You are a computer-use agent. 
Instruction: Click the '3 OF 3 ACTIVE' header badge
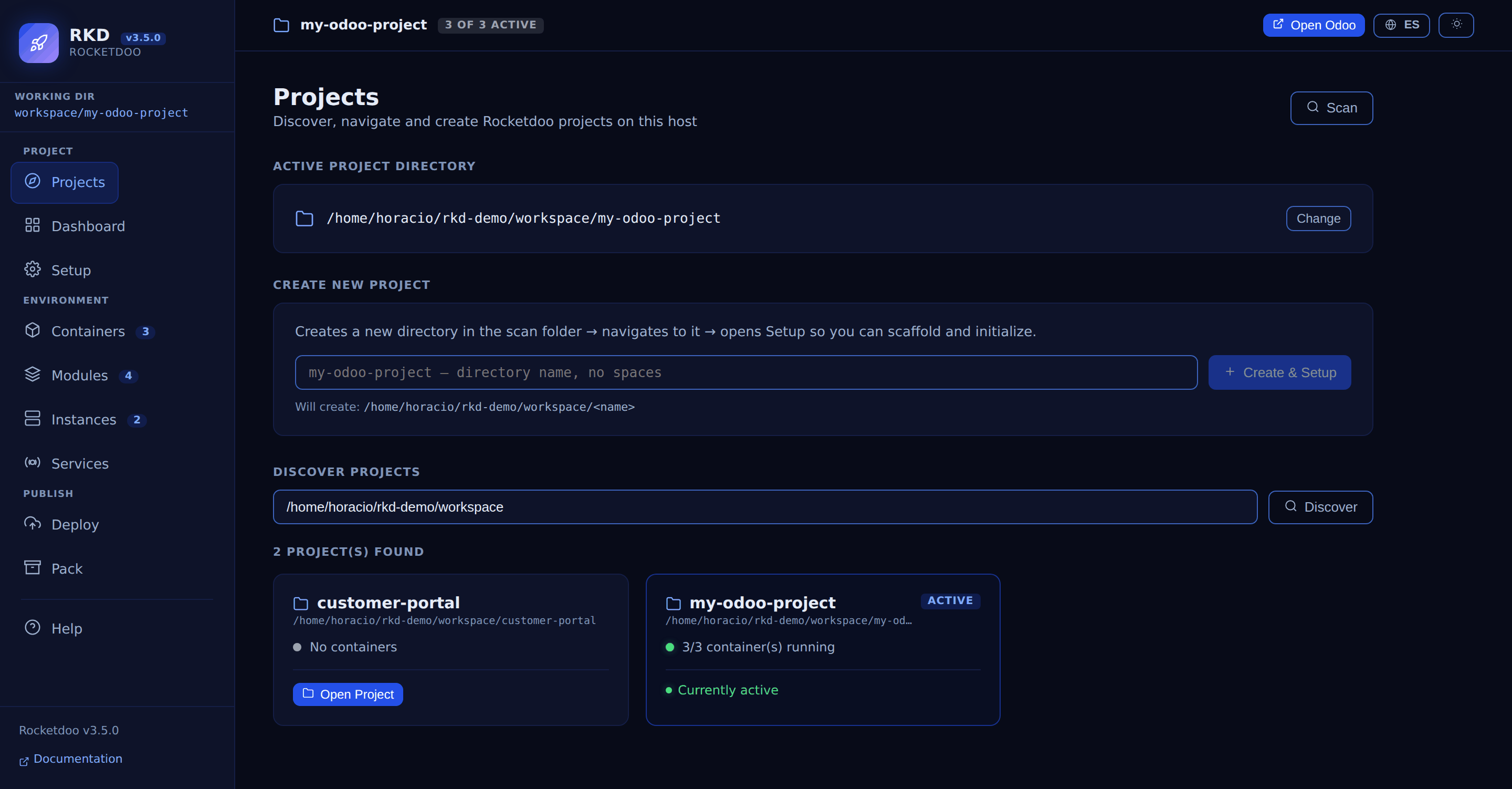coord(490,25)
